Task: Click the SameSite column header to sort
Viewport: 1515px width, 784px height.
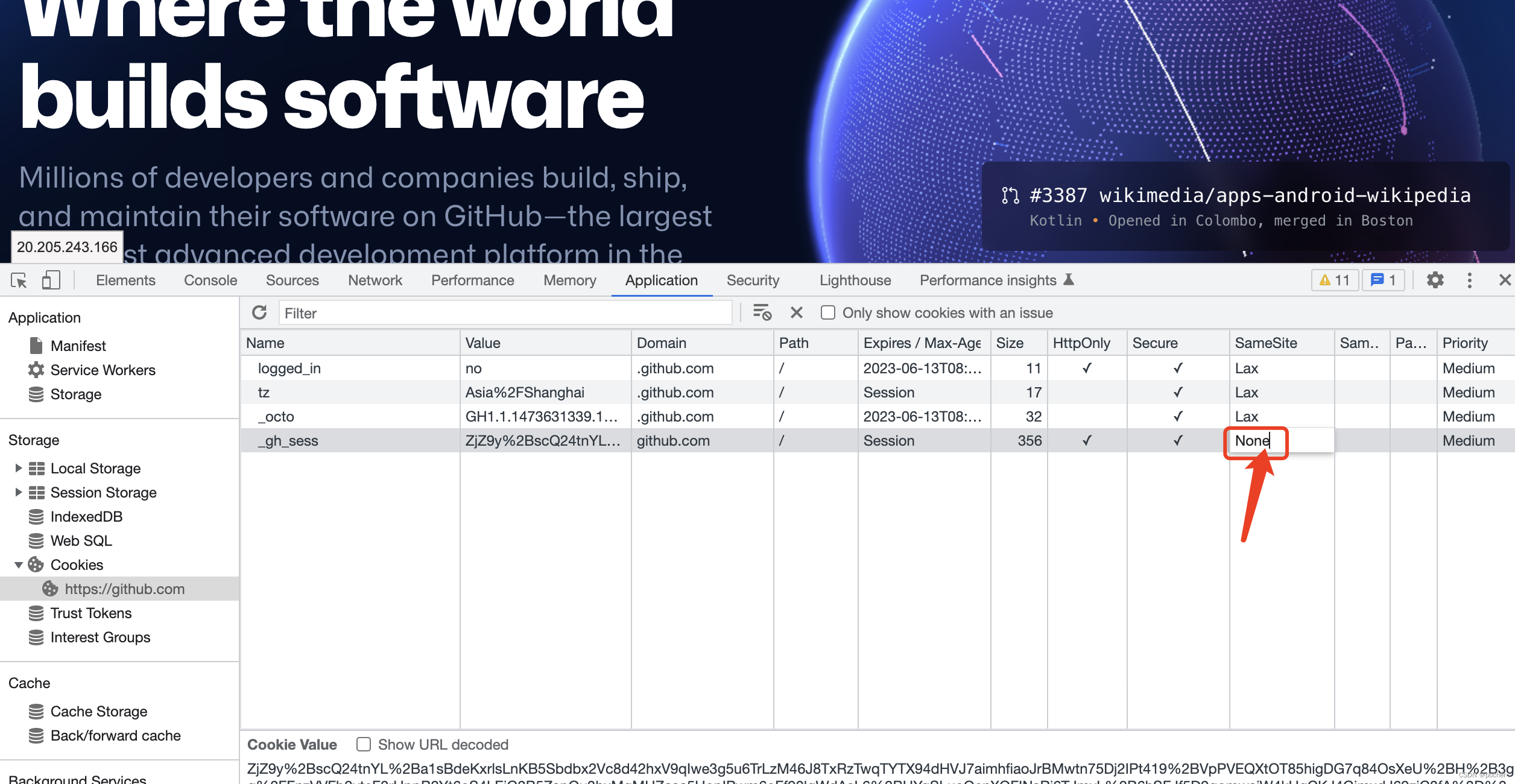Action: click(x=1265, y=342)
